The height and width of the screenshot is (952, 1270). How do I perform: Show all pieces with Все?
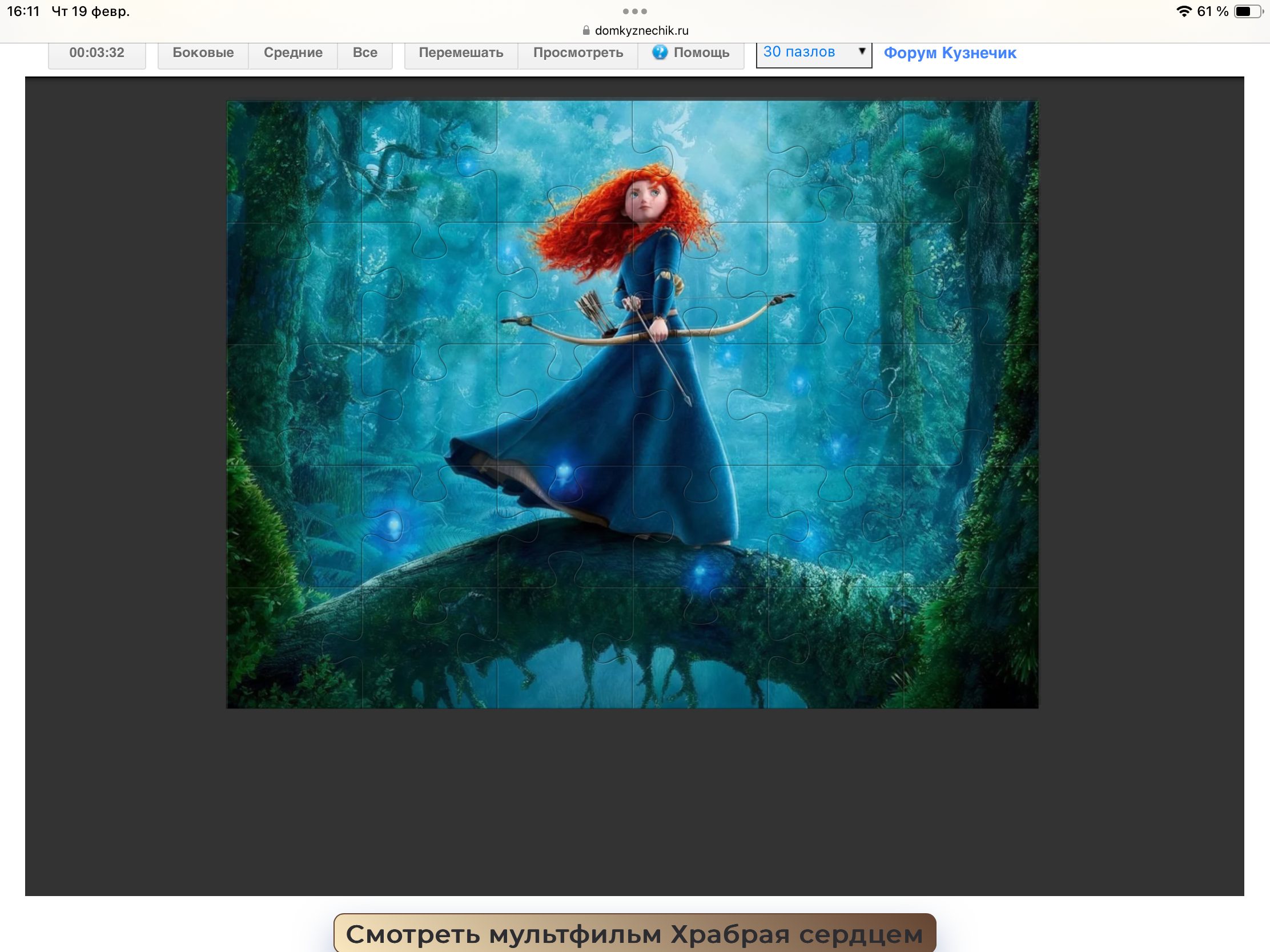tap(364, 53)
